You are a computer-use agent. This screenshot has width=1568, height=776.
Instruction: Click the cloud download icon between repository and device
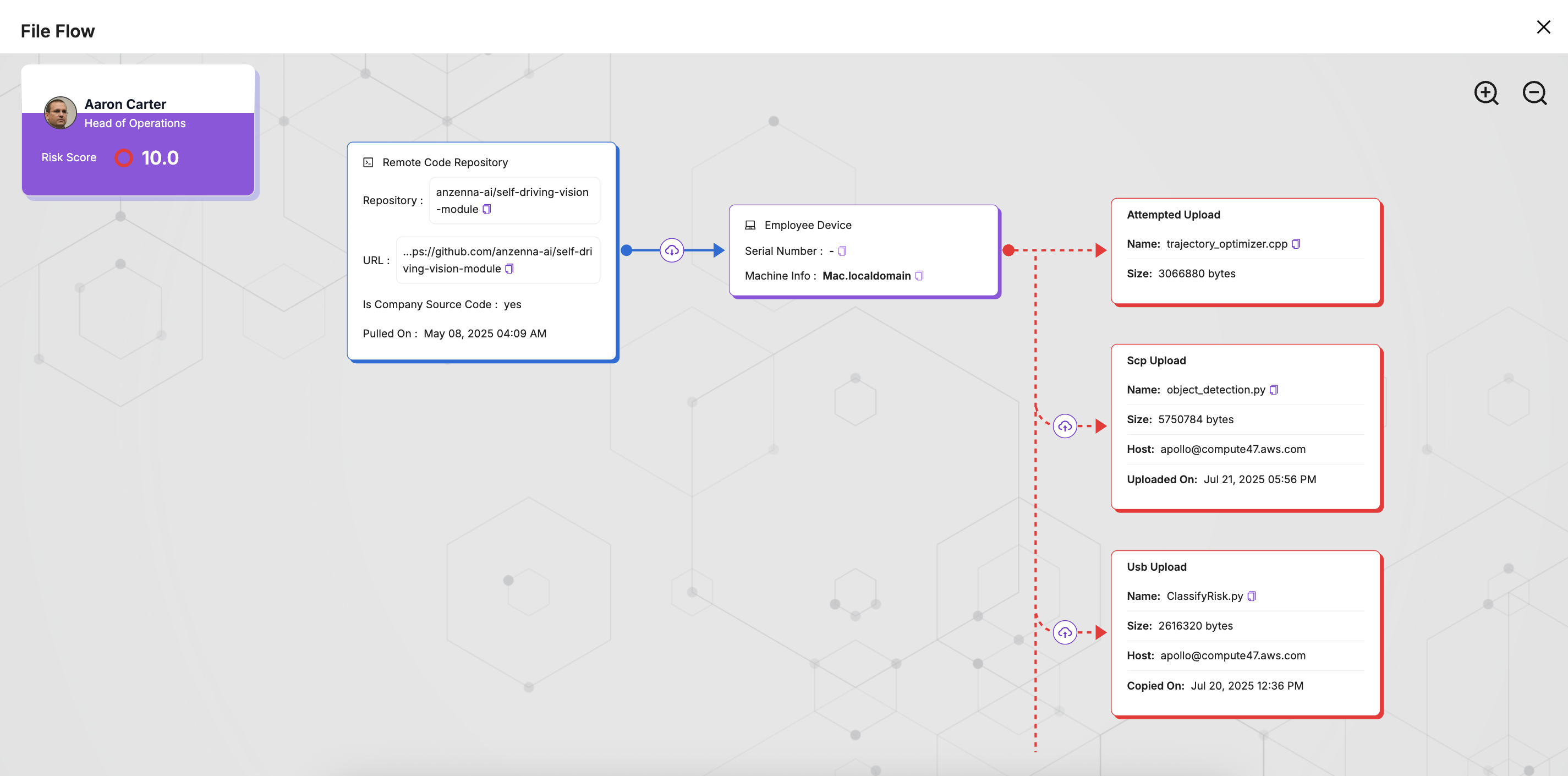coord(671,250)
